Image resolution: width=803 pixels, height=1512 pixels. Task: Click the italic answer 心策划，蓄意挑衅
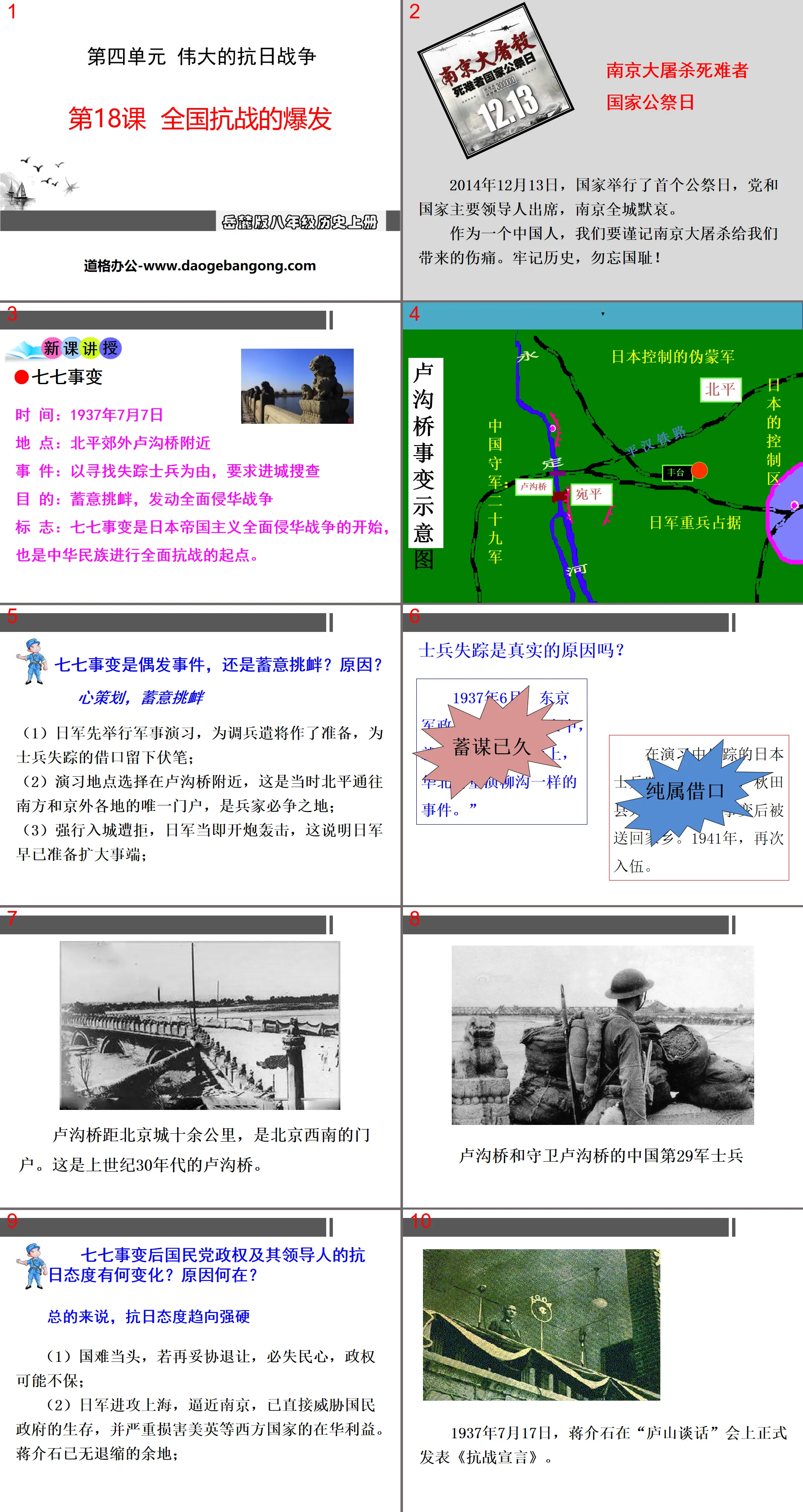tap(141, 697)
